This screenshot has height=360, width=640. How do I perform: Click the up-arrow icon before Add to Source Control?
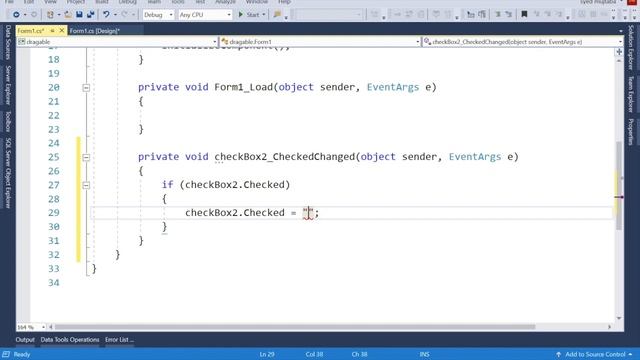coord(558,354)
